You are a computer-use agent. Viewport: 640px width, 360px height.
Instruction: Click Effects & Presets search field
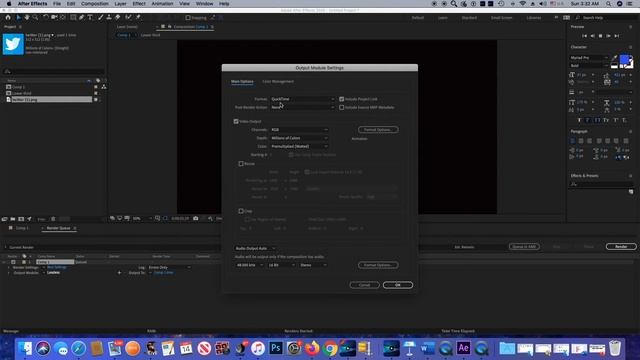pos(601,184)
